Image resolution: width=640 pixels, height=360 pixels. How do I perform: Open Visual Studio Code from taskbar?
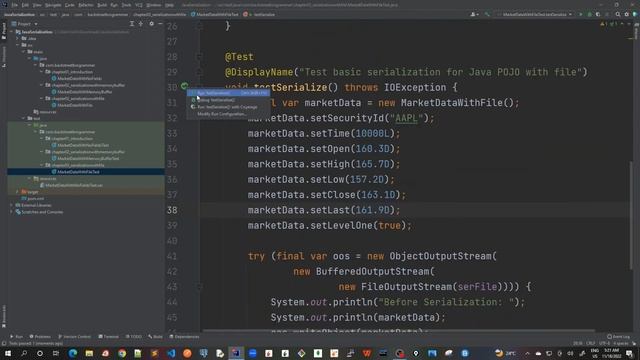coord(171,353)
